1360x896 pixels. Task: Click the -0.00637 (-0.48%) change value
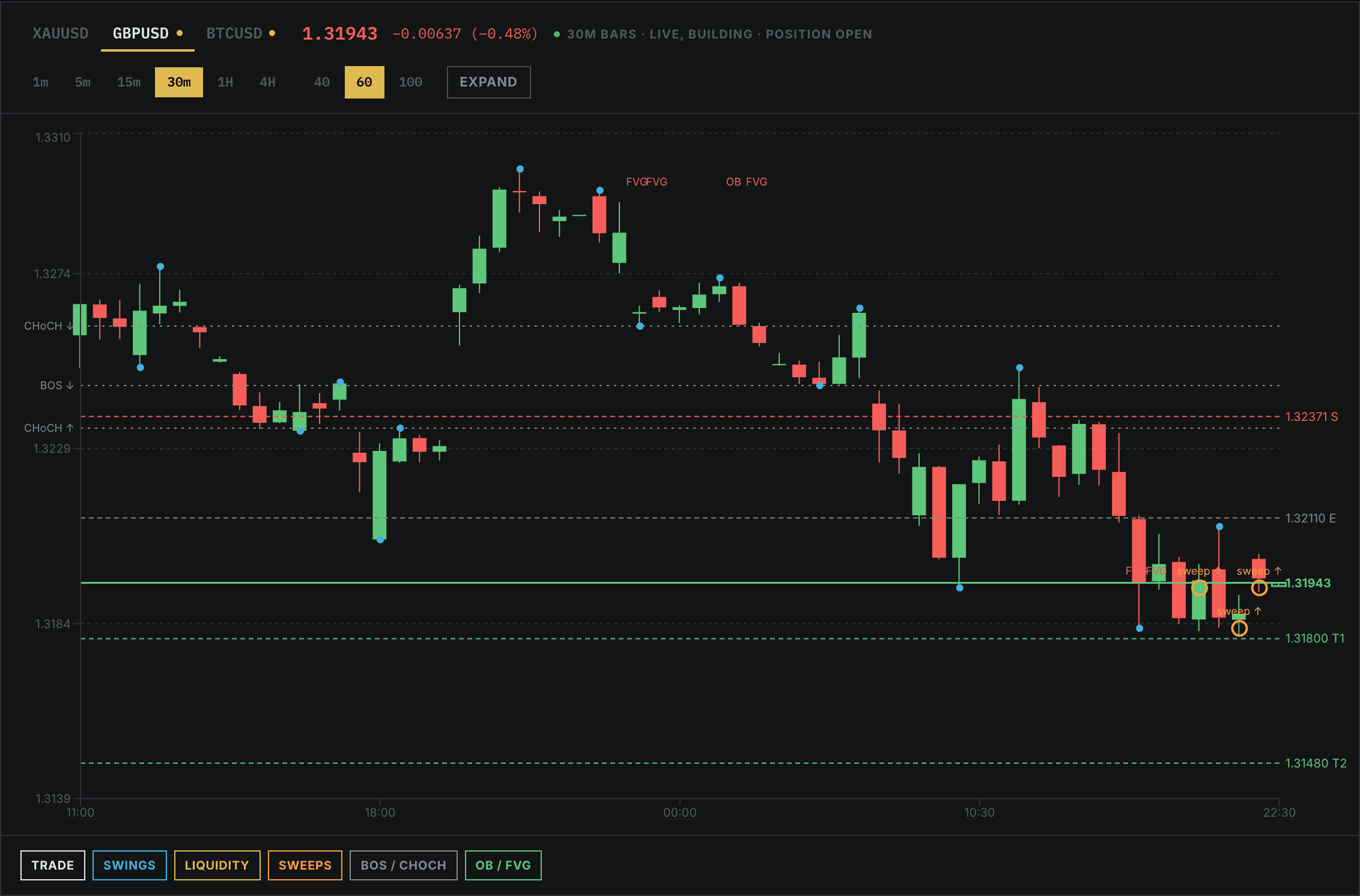click(465, 34)
